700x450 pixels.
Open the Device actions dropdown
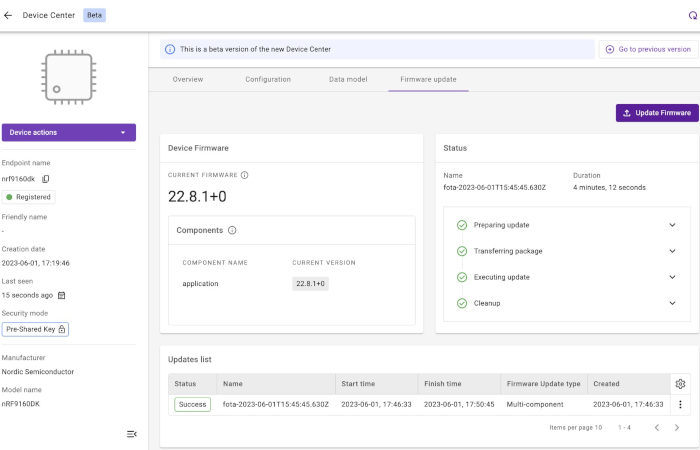tap(68, 132)
